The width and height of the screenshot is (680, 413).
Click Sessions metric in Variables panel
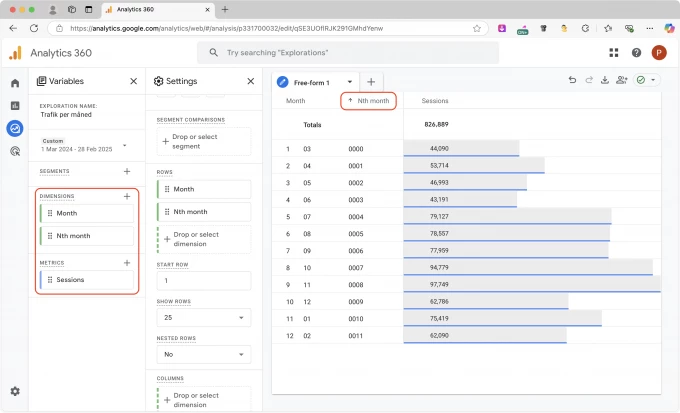(87, 280)
